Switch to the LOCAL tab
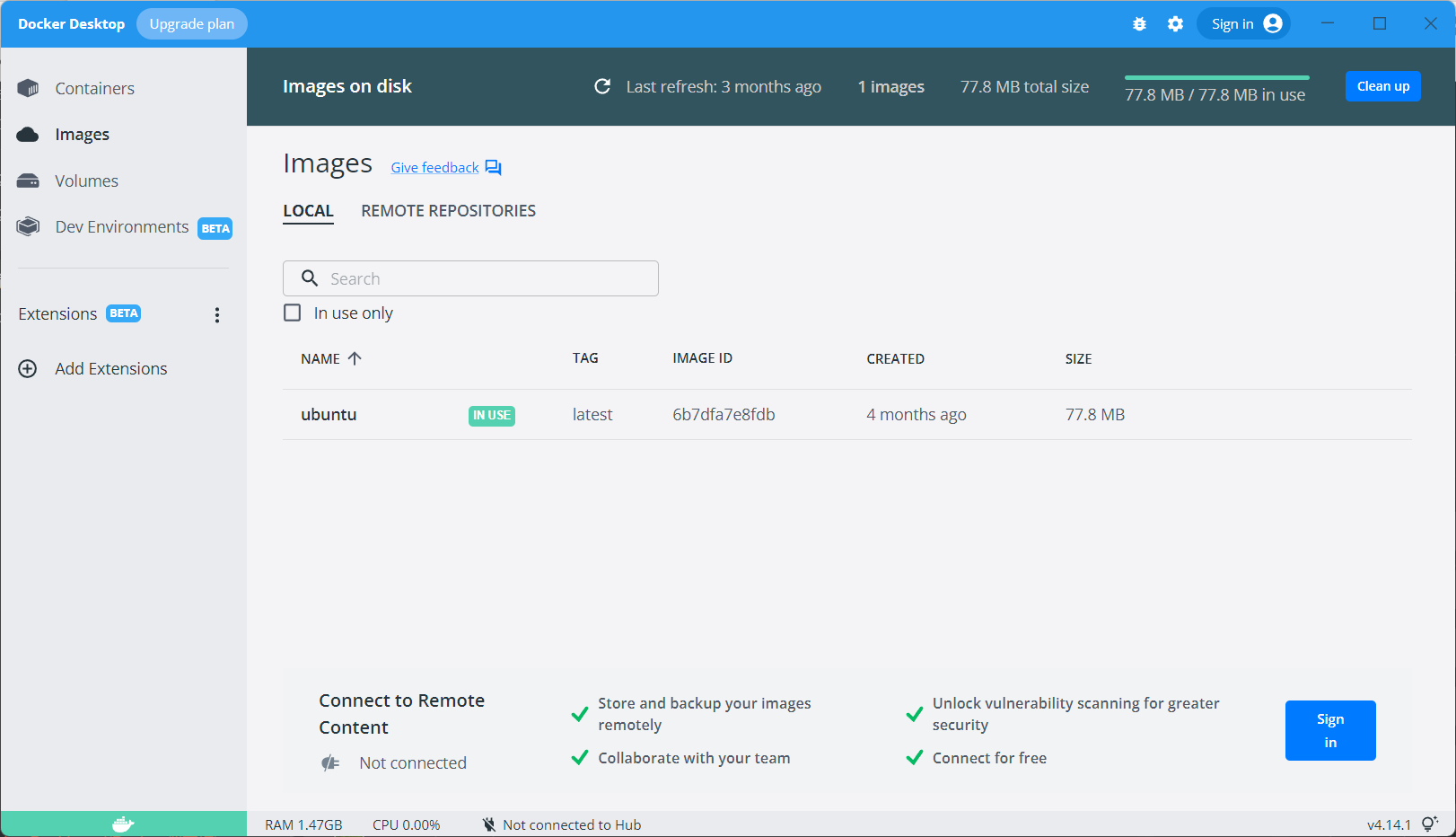The image size is (1456, 837). pos(308,211)
